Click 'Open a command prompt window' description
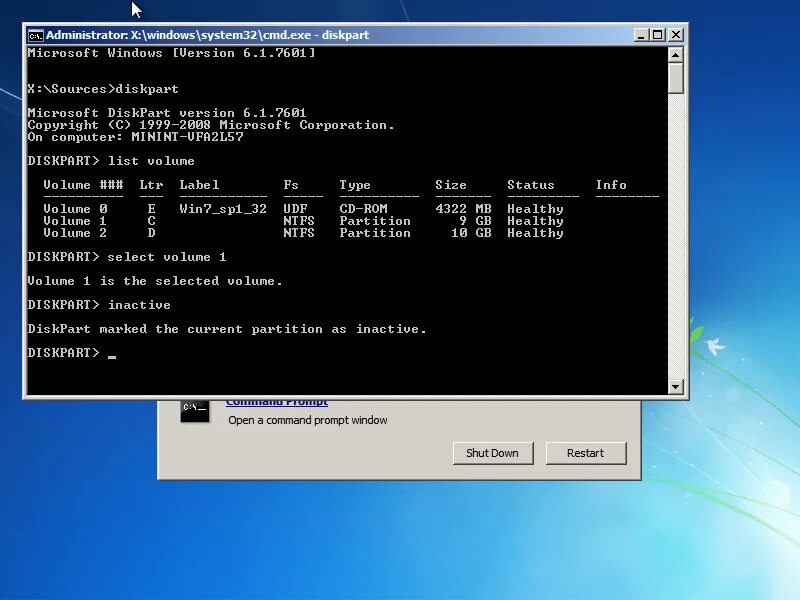Viewport: 800px width, 600px height. click(308, 420)
